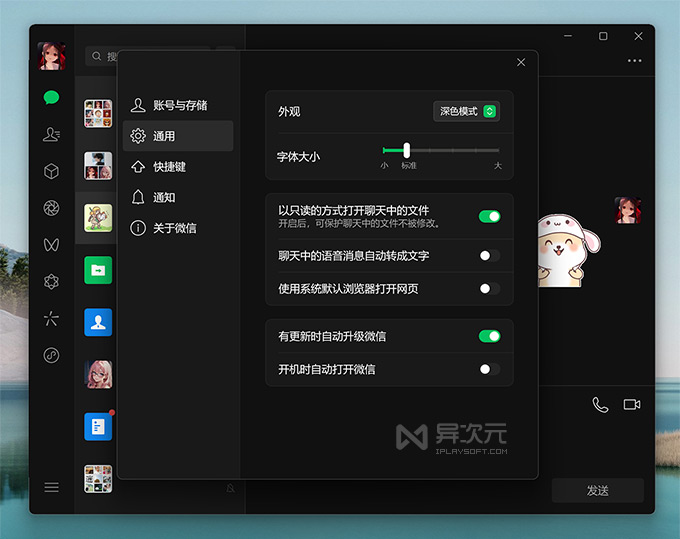Viewport: 680px width, 539px height.
Task: Open the flower-shaped sidebar icon below Channels
Action: [51, 282]
